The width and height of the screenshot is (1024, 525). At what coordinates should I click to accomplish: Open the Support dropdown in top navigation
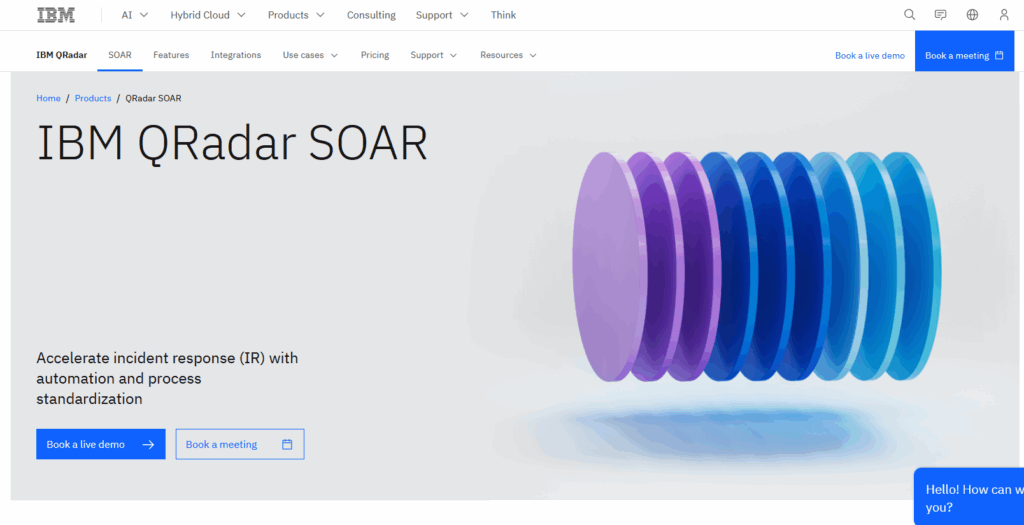442,15
